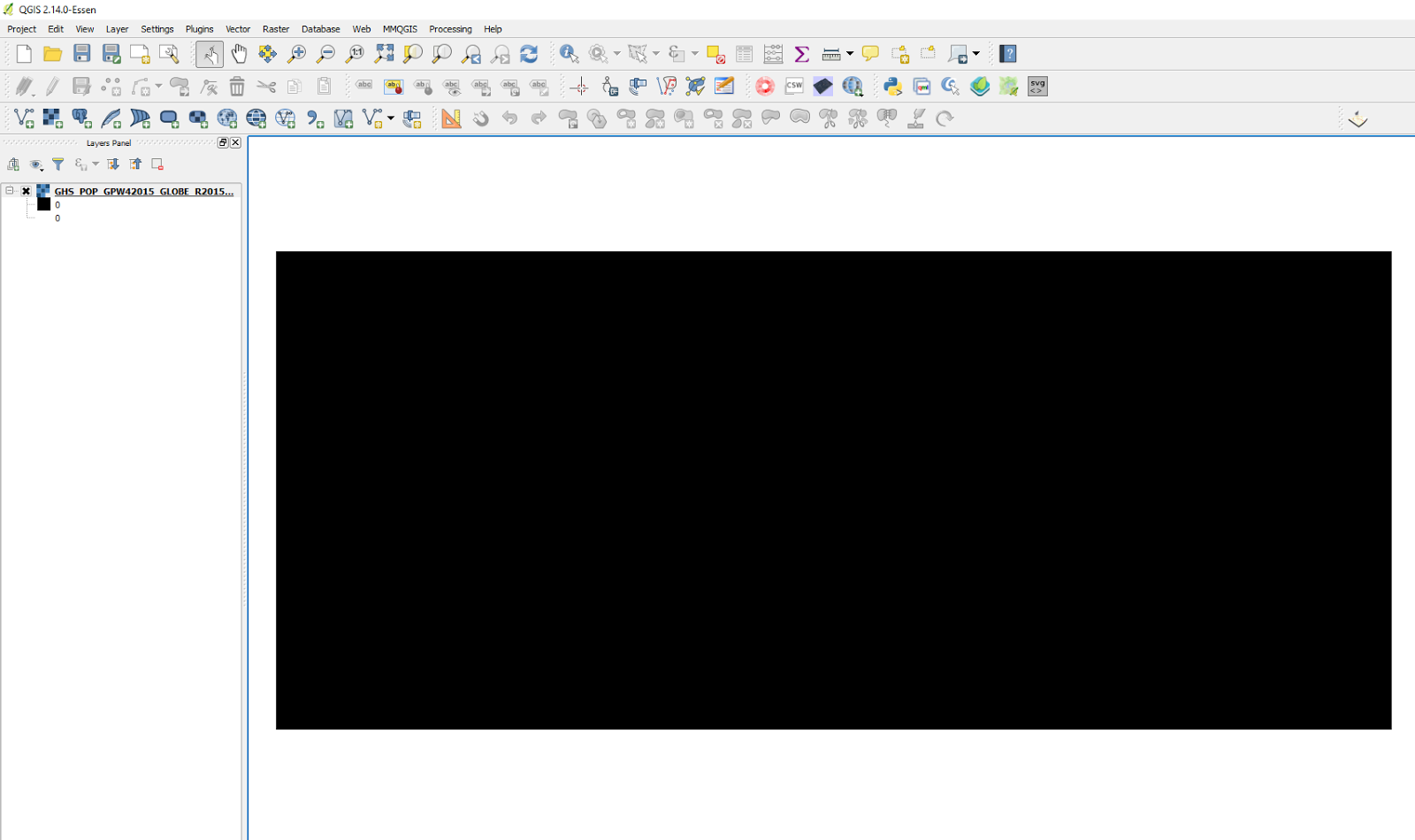Open the Help contents book icon
Viewport: 1415px width, 840px height.
[1008, 54]
